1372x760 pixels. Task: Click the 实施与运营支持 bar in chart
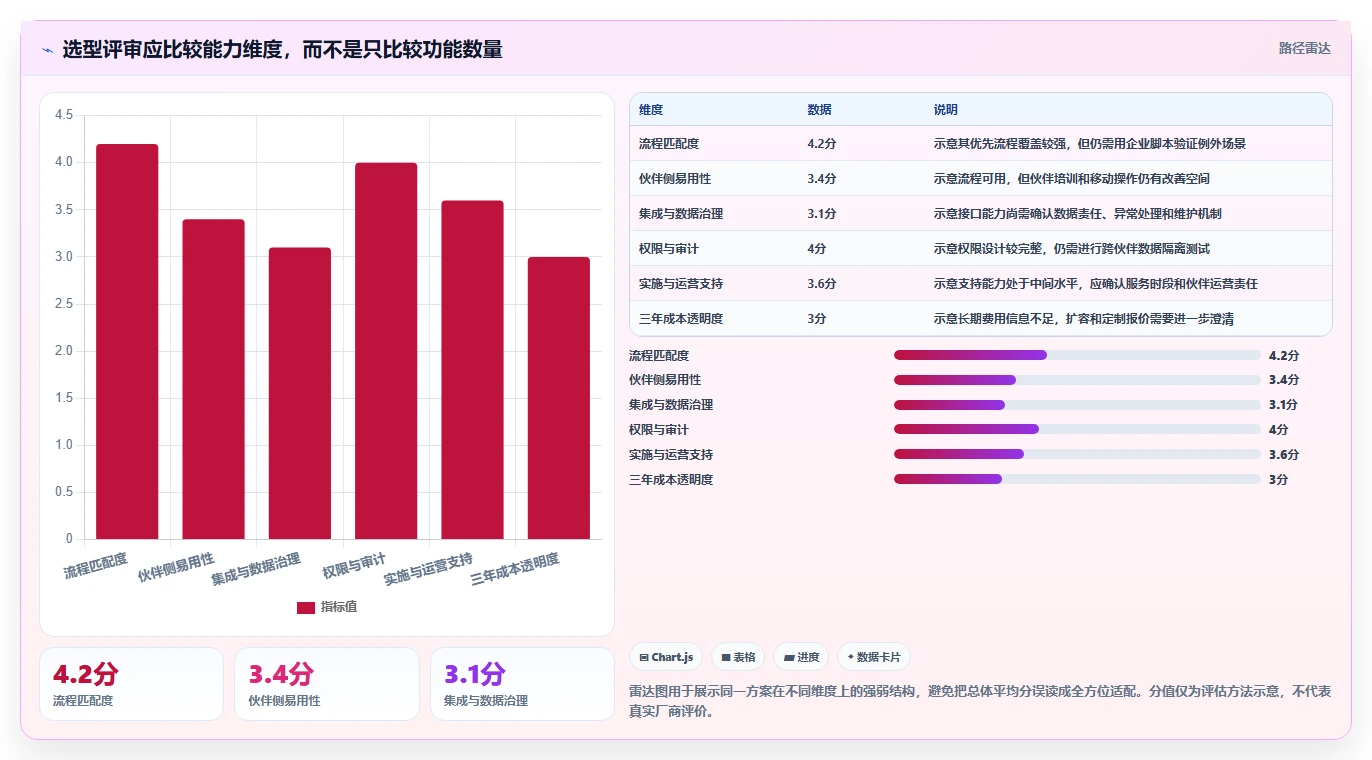click(x=472, y=370)
